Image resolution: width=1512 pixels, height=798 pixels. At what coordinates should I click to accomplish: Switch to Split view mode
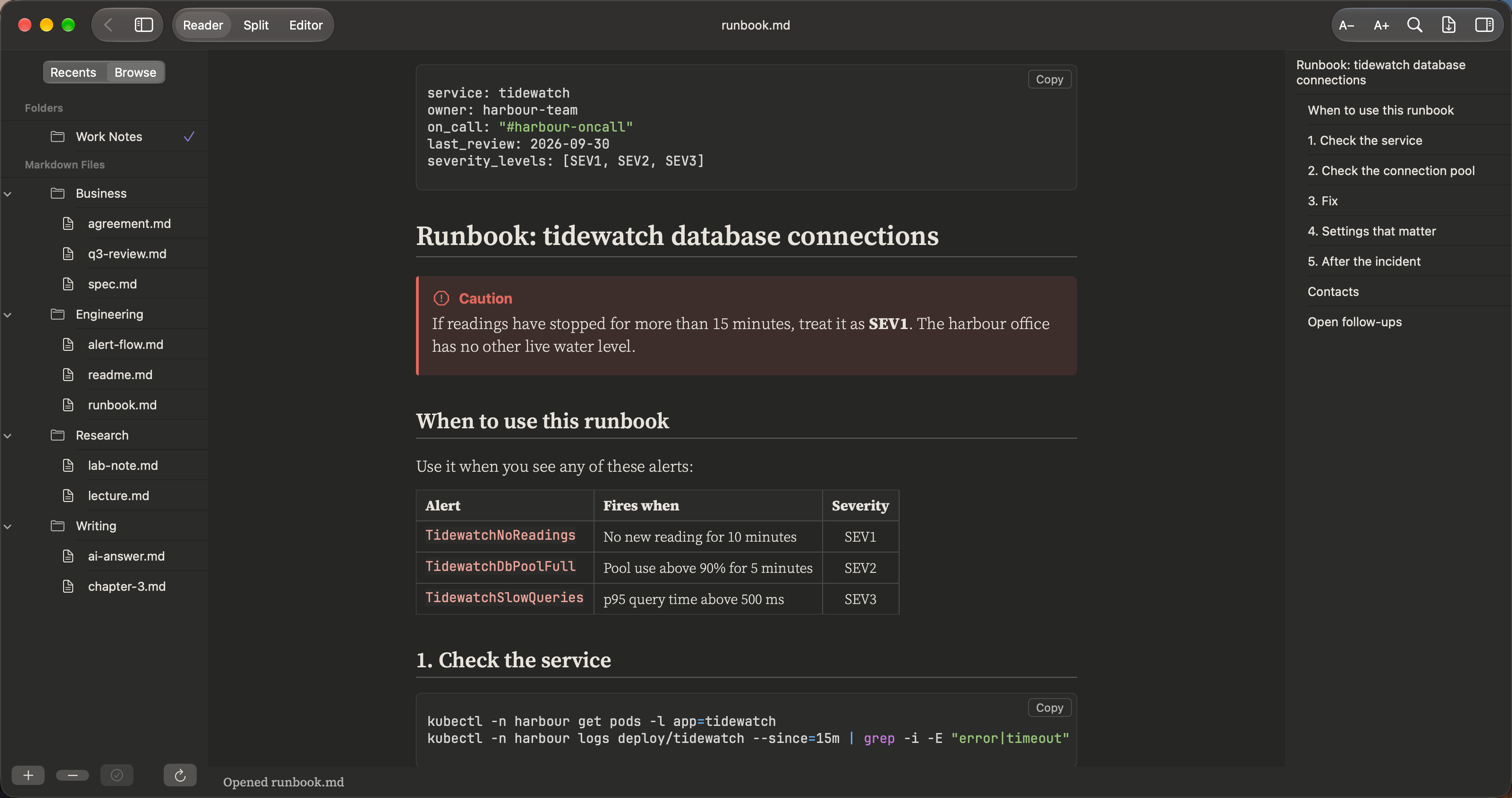click(x=256, y=25)
